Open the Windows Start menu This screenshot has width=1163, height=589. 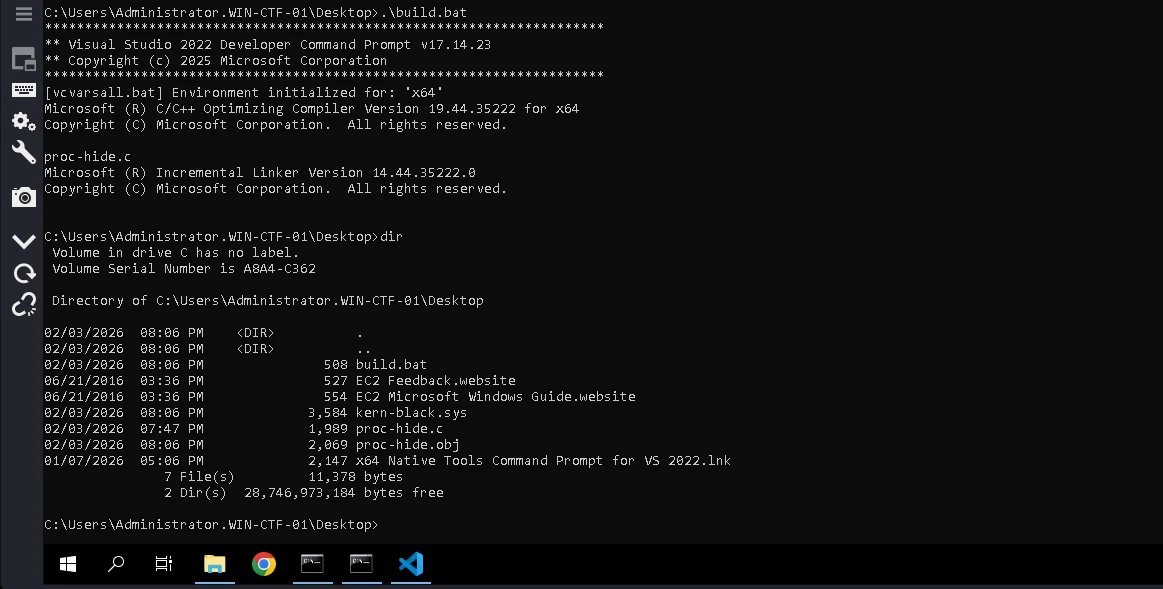click(68, 564)
